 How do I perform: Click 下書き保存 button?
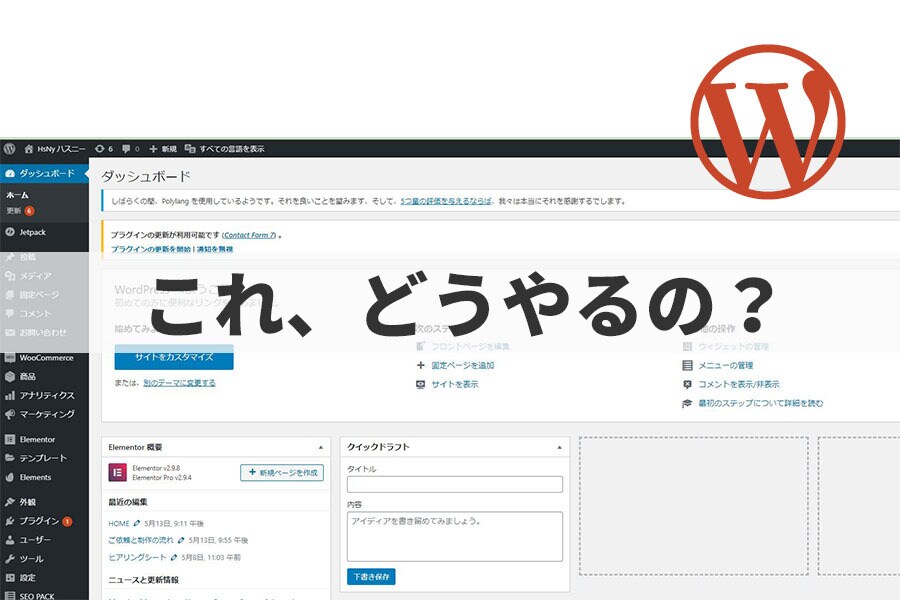[371, 576]
